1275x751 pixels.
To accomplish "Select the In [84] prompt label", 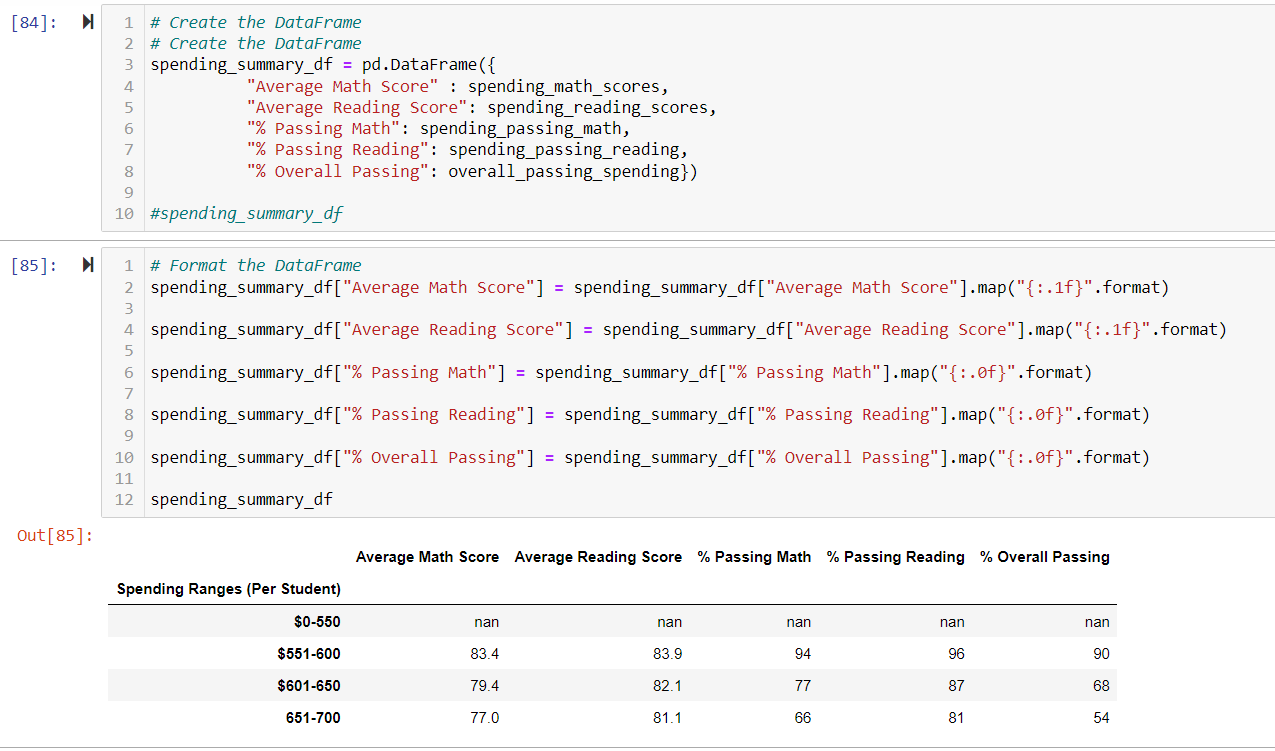I will tap(34, 22).
